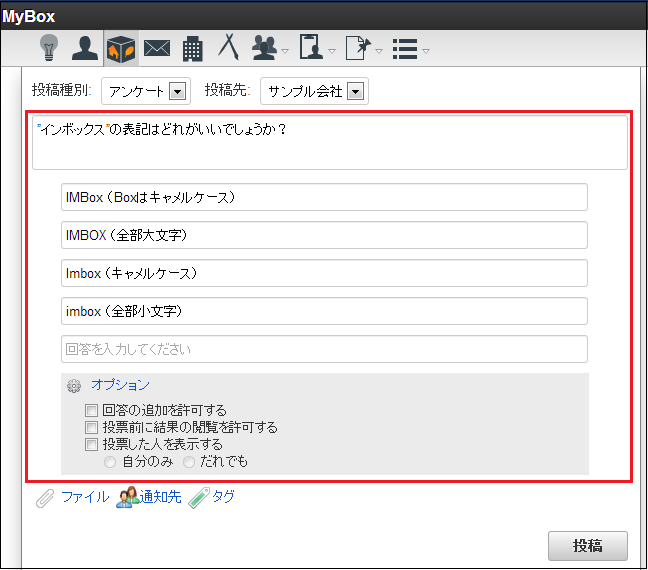Click the document with pin icon

coord(358,48)
